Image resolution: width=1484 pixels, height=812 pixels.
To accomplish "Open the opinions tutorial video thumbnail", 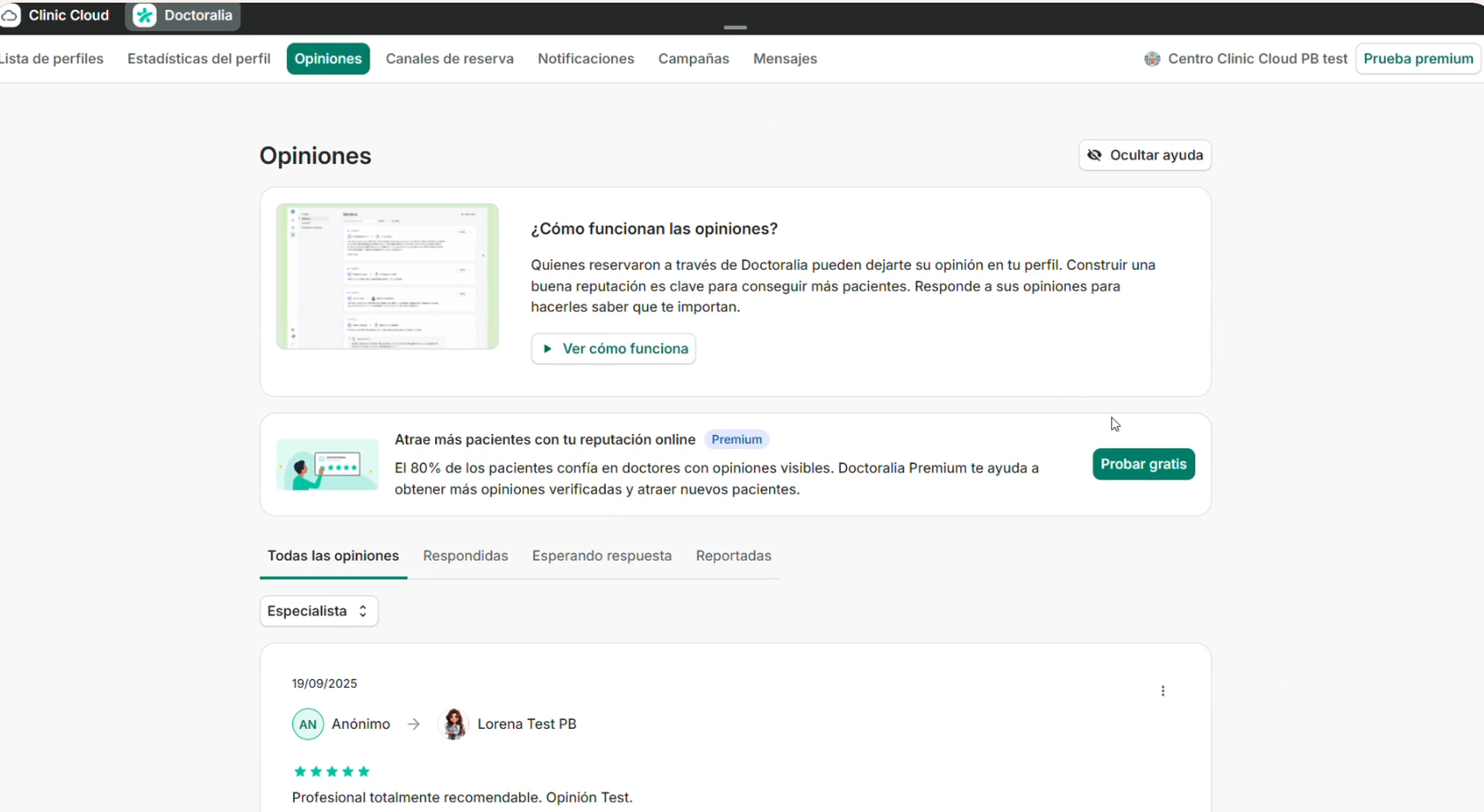I will click(x=387, y=276).
